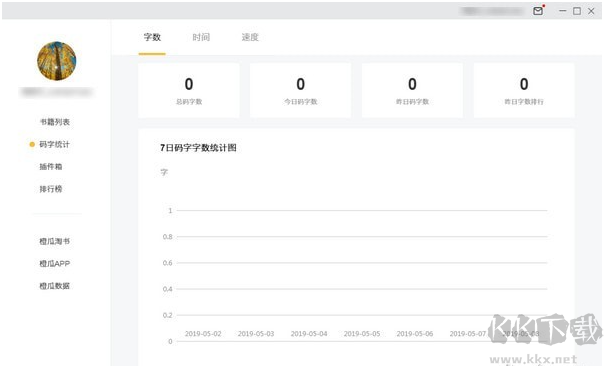This screenshot has height=366, width=604.
Task: Open the mail message icon
Action: tap(538, 11)
